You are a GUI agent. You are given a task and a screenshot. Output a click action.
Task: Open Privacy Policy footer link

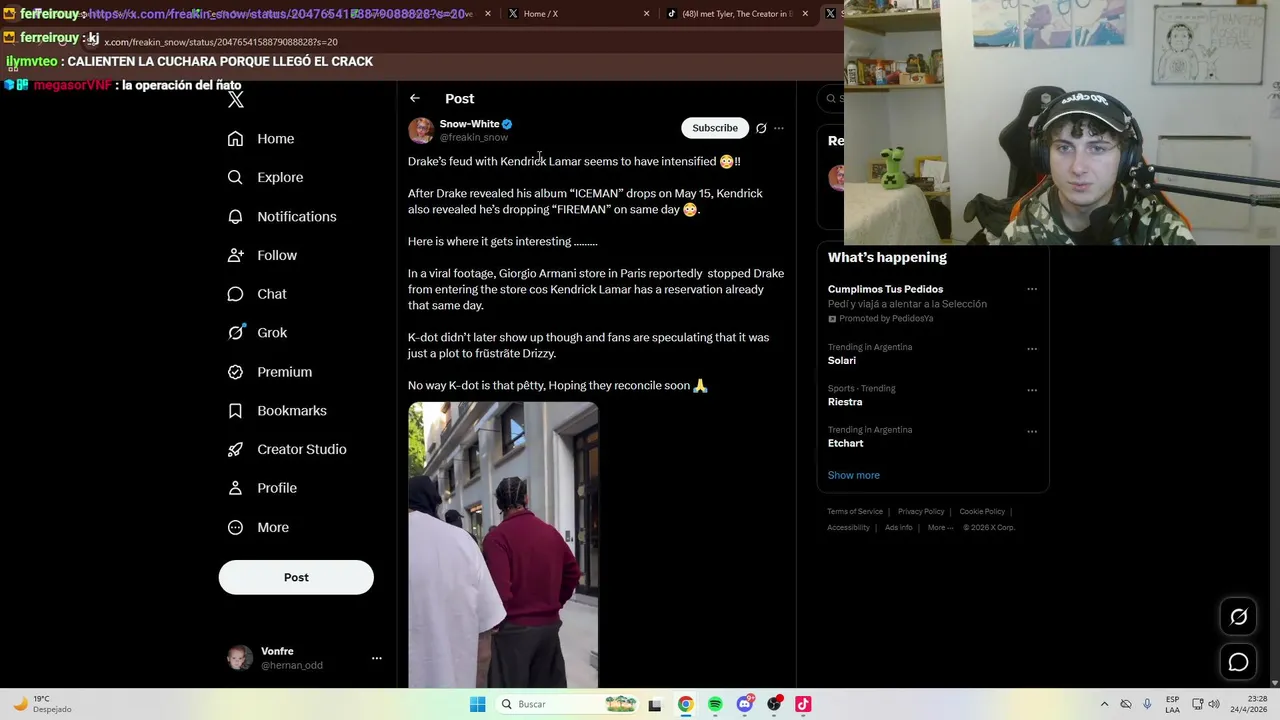[921, 512]
